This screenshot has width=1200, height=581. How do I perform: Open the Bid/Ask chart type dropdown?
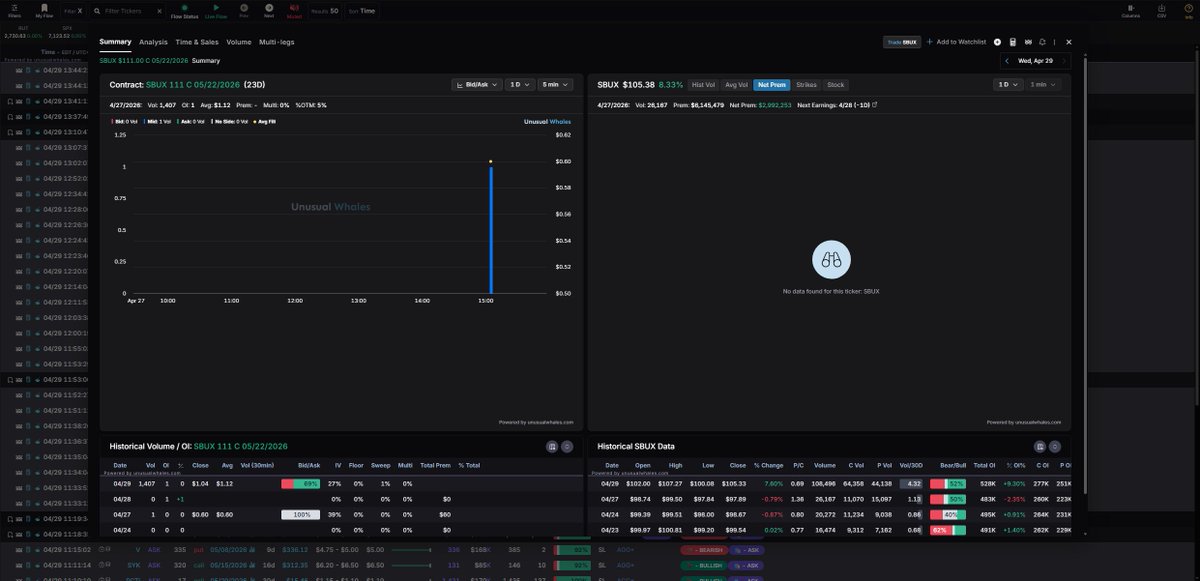tap(476, 85)
